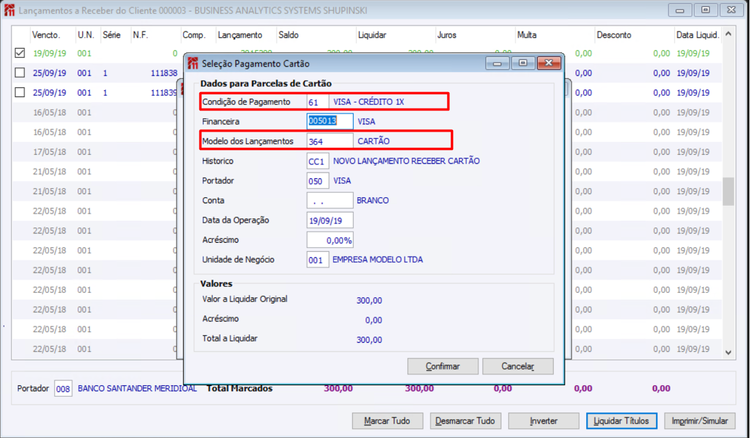Focus the Financeira field 005013
750x438 pixels.
[330, 121]
